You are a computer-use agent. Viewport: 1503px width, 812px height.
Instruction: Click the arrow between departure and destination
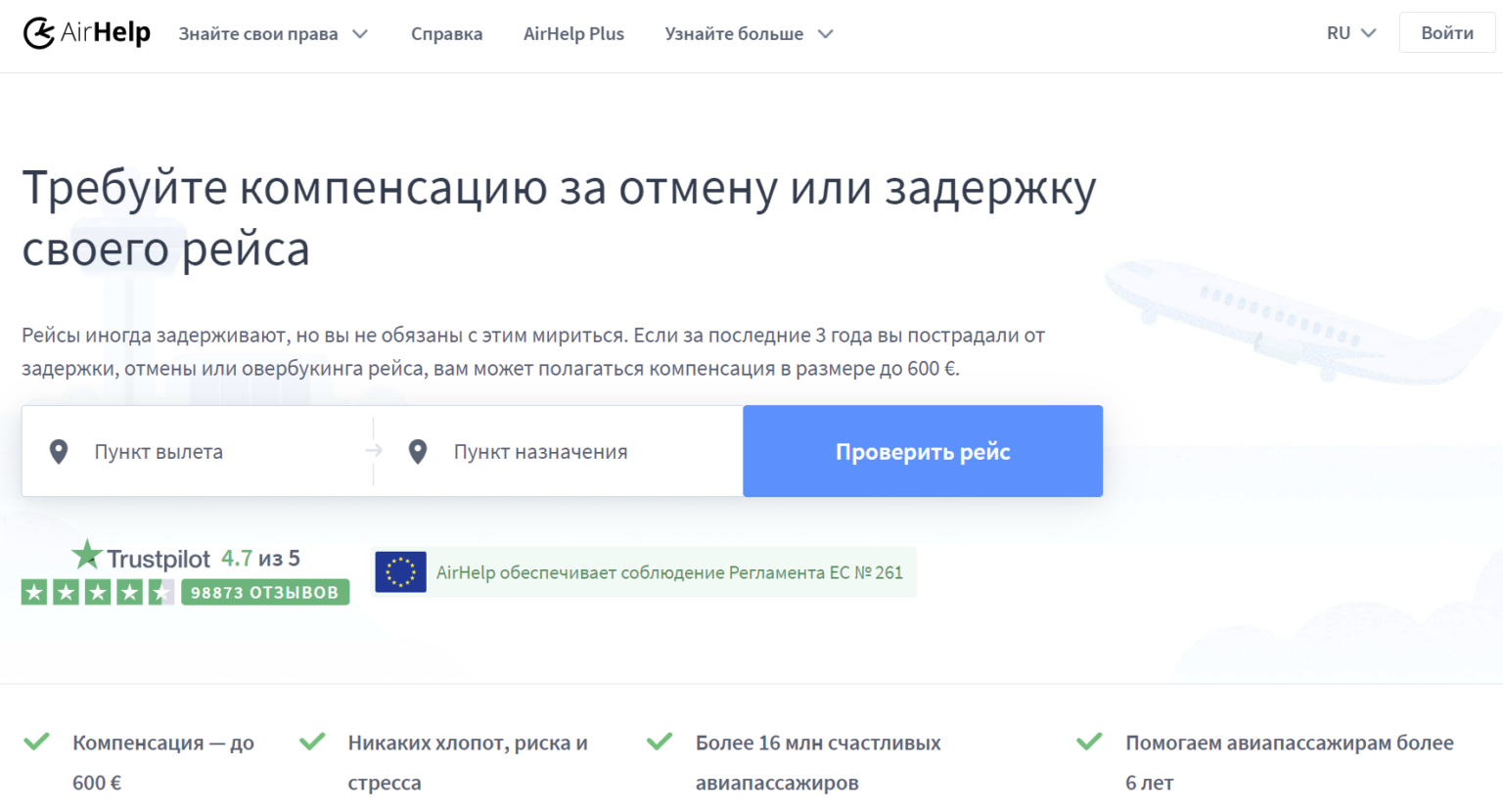(x=374, y=451)
